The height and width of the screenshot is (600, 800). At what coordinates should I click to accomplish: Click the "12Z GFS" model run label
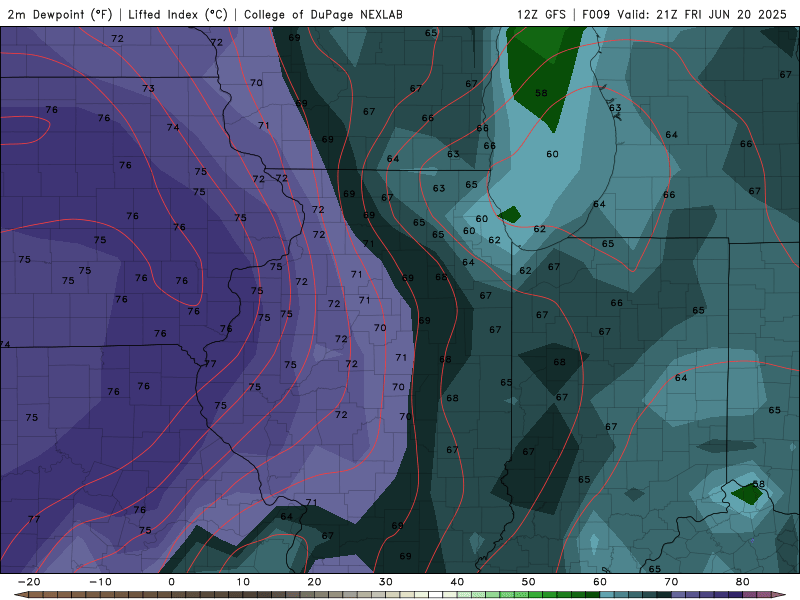tap(541, 14)
